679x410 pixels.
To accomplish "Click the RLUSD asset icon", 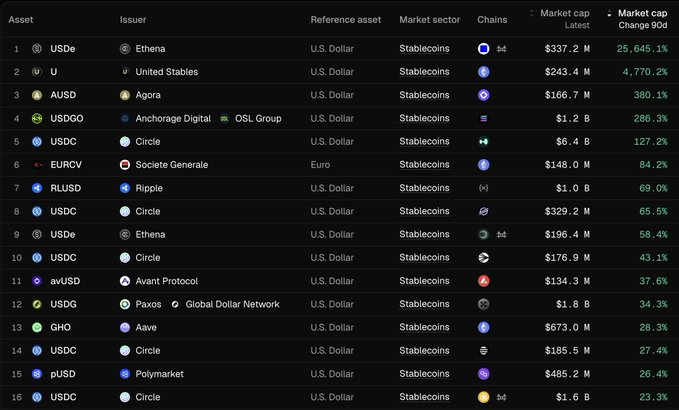I will tap(37, 188).
